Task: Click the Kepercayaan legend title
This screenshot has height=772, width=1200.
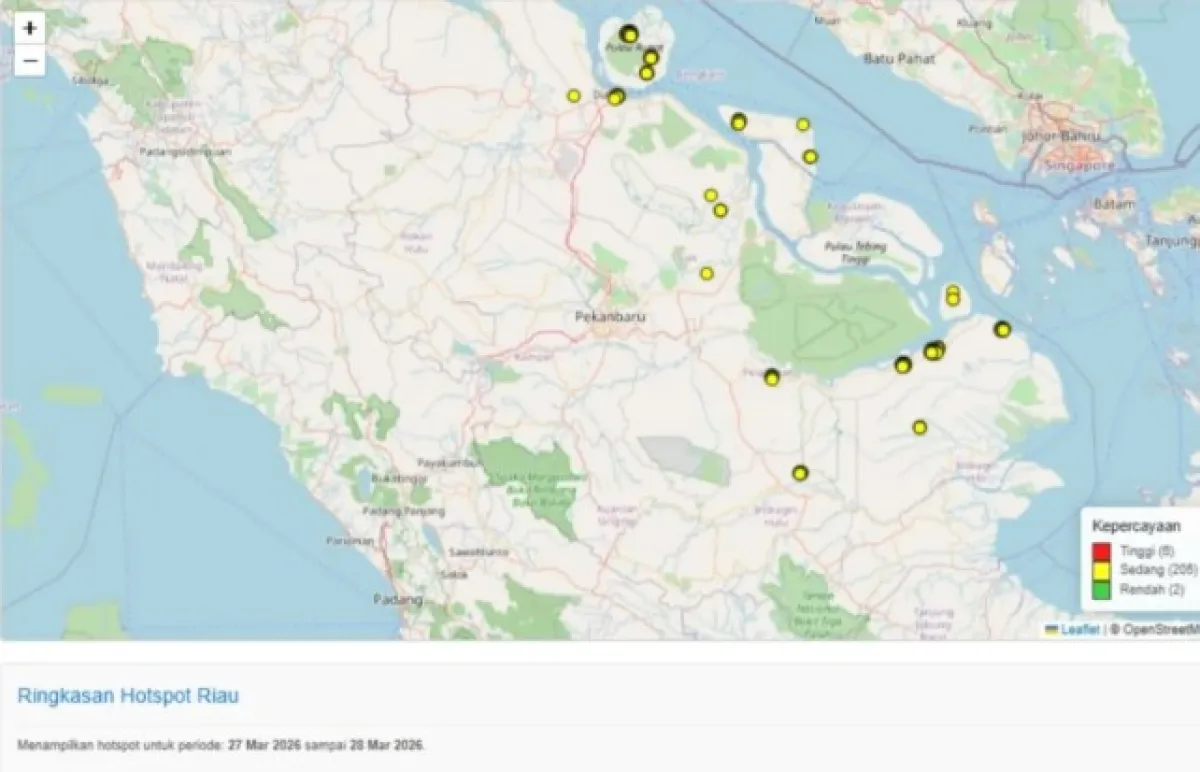Action: coord(1136,526)
